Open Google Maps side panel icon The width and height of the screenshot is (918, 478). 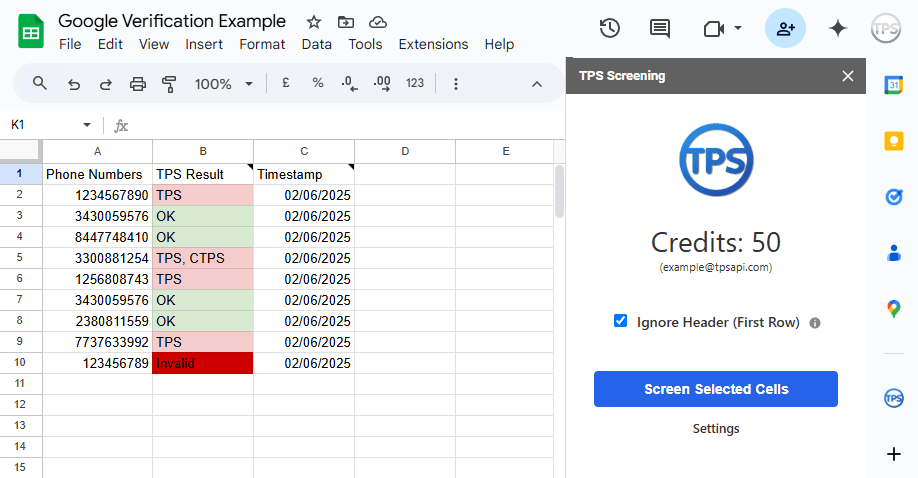point(893,309)
